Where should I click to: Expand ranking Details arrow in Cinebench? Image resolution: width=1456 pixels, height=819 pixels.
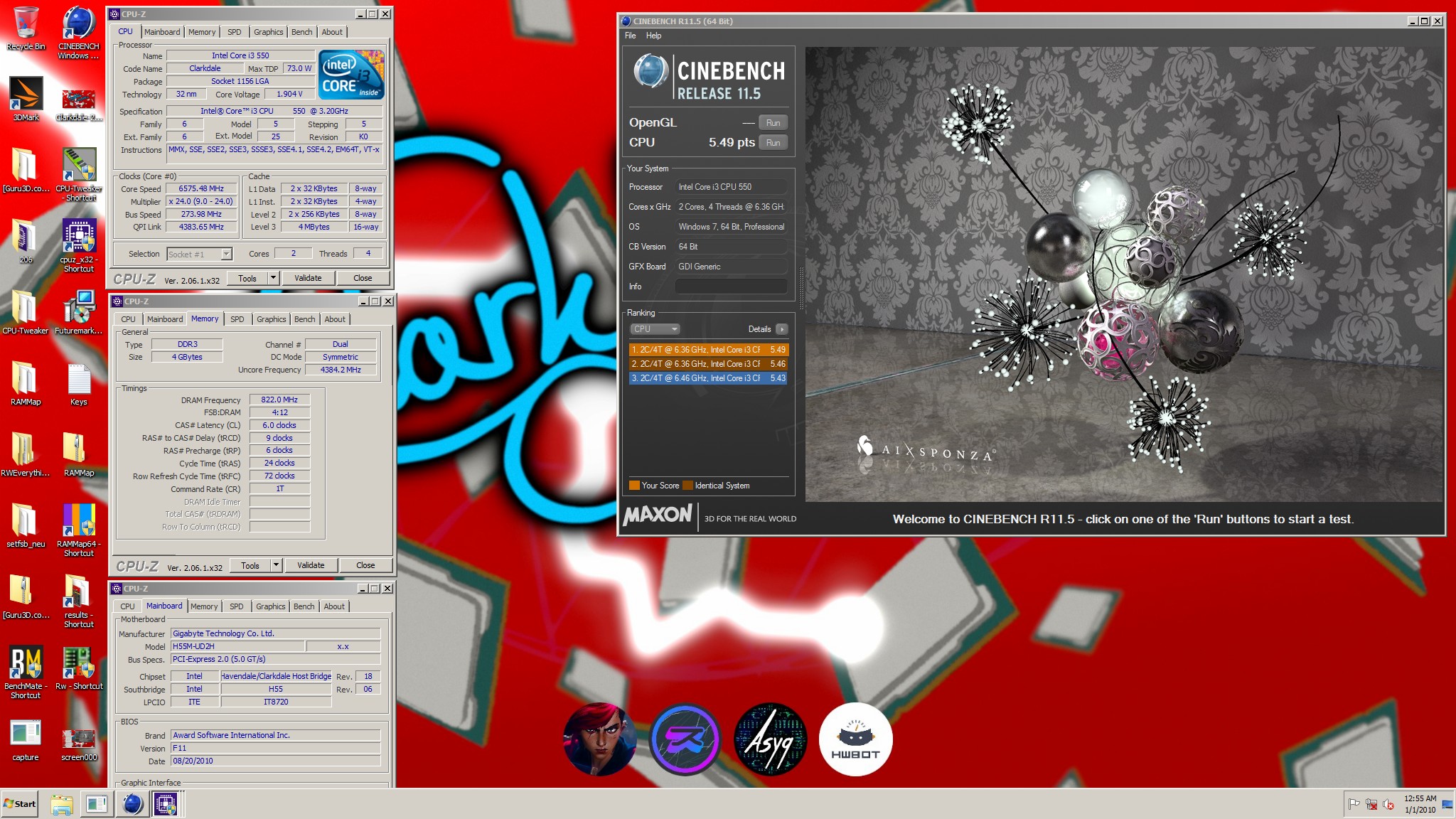tap(781, 329)
